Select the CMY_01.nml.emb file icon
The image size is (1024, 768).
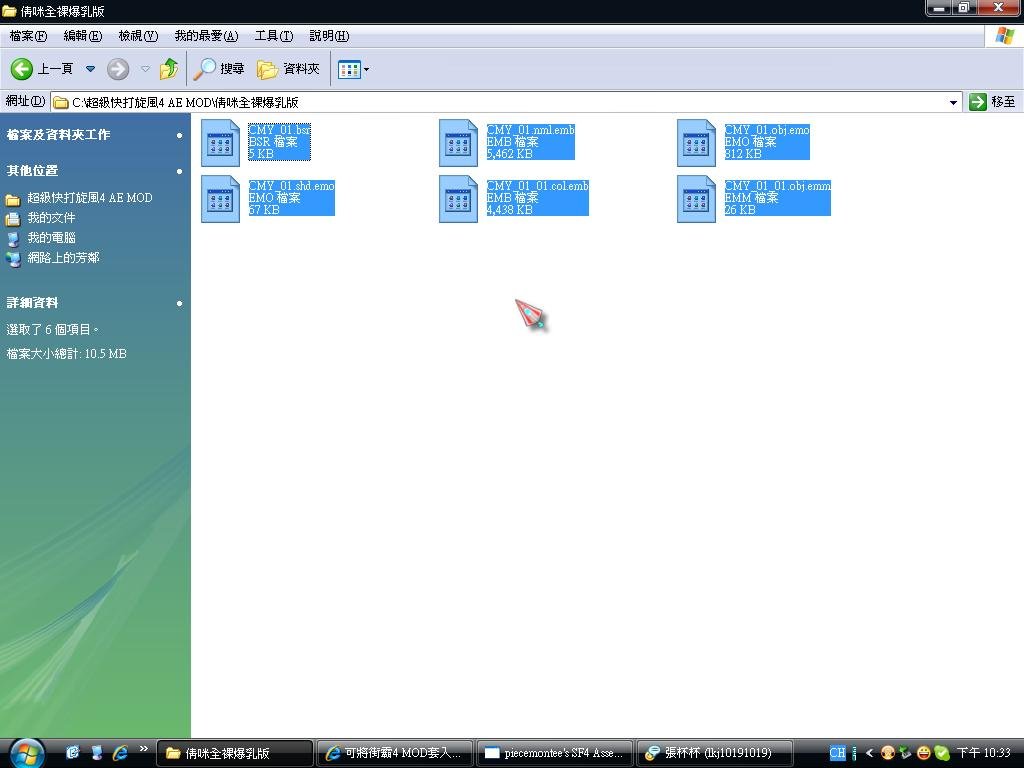point(459,142)
